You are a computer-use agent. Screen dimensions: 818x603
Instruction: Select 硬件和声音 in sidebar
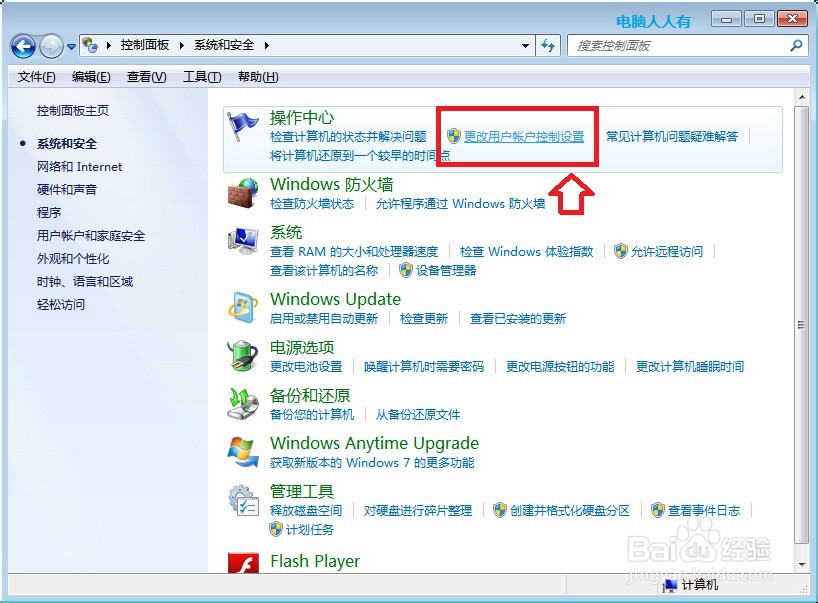point(67,190)
